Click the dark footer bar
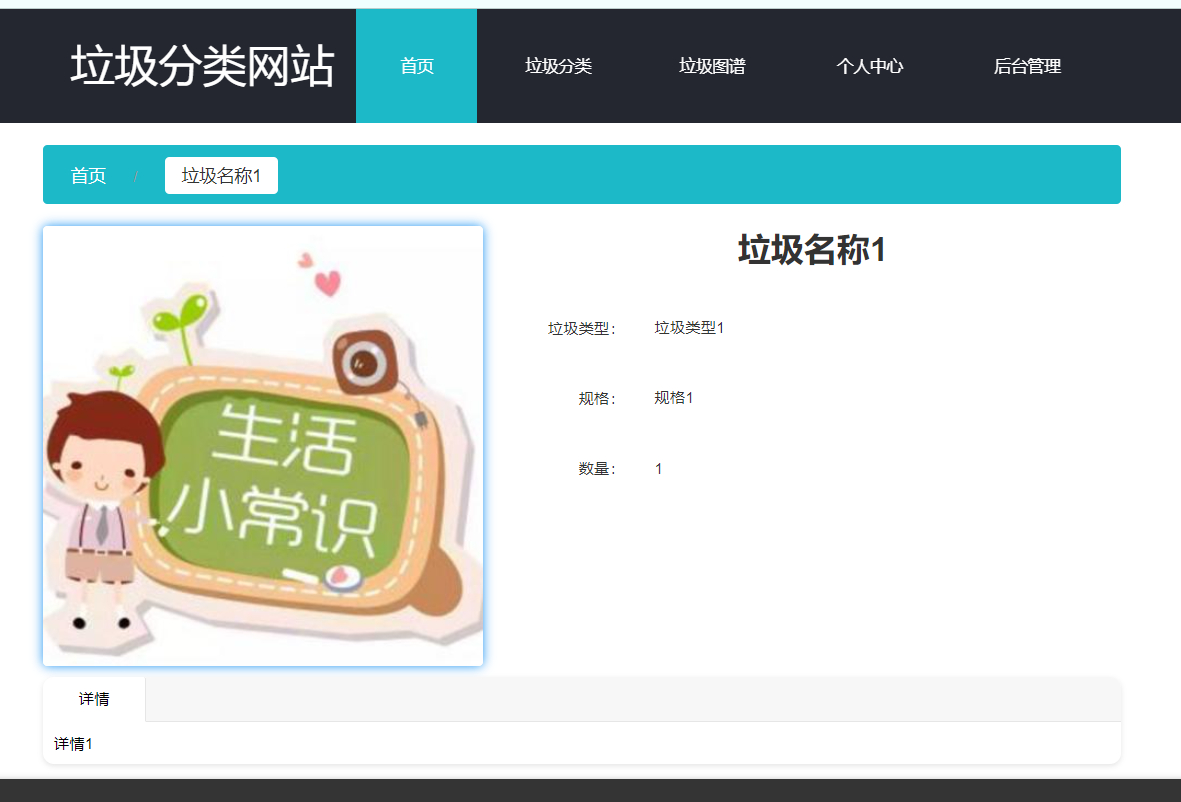The height and width of the screenshot is (802, 1181). coord(590,790)
